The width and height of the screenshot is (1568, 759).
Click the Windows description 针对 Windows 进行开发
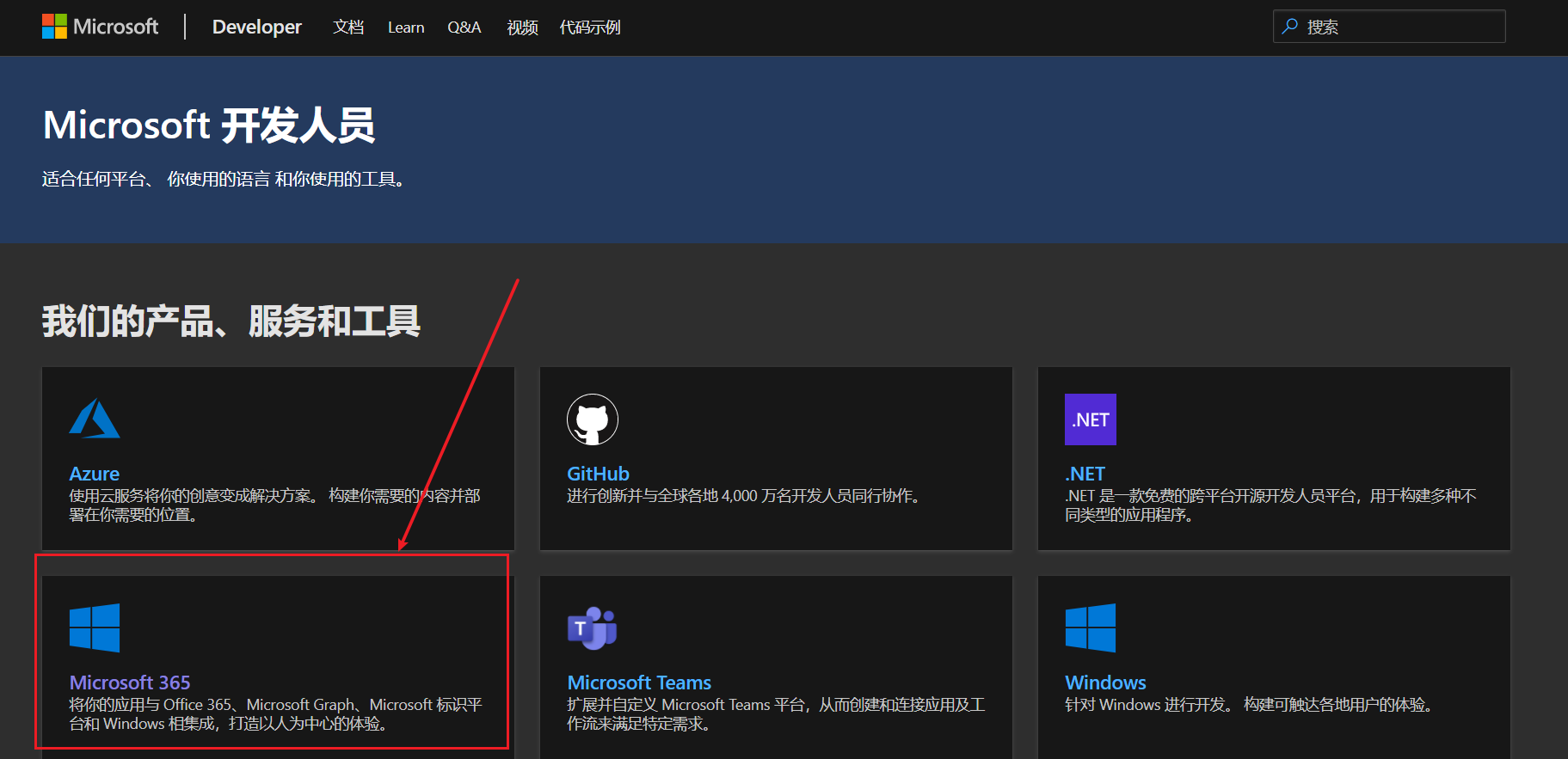(x=1249, y=705)
